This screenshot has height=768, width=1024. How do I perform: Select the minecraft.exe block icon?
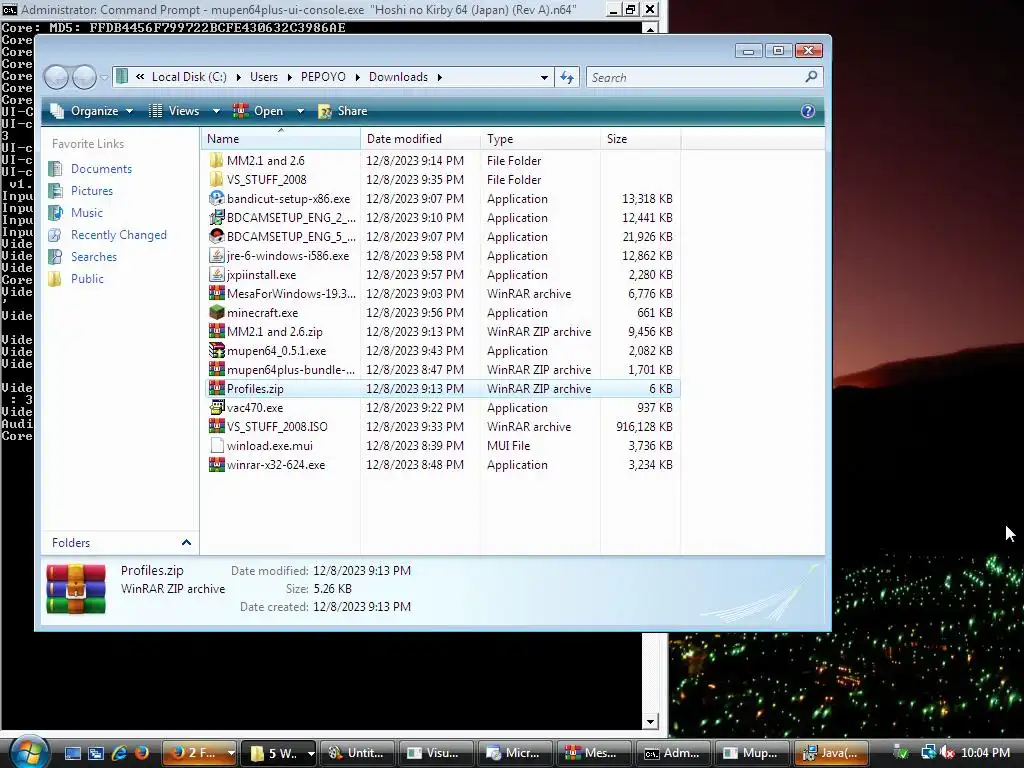tap(216, 313)
